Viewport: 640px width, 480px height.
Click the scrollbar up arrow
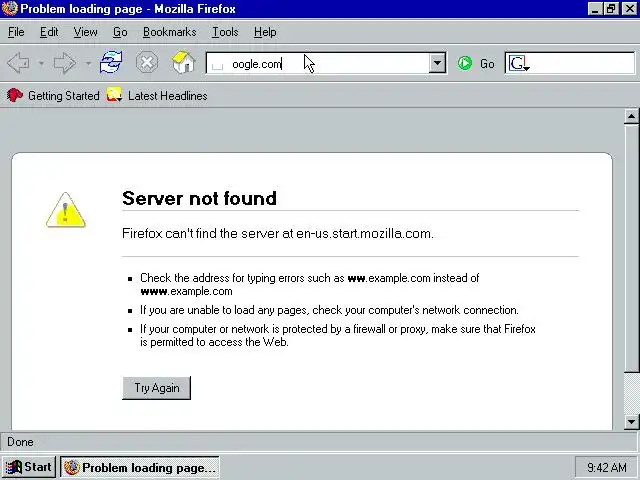631,117
